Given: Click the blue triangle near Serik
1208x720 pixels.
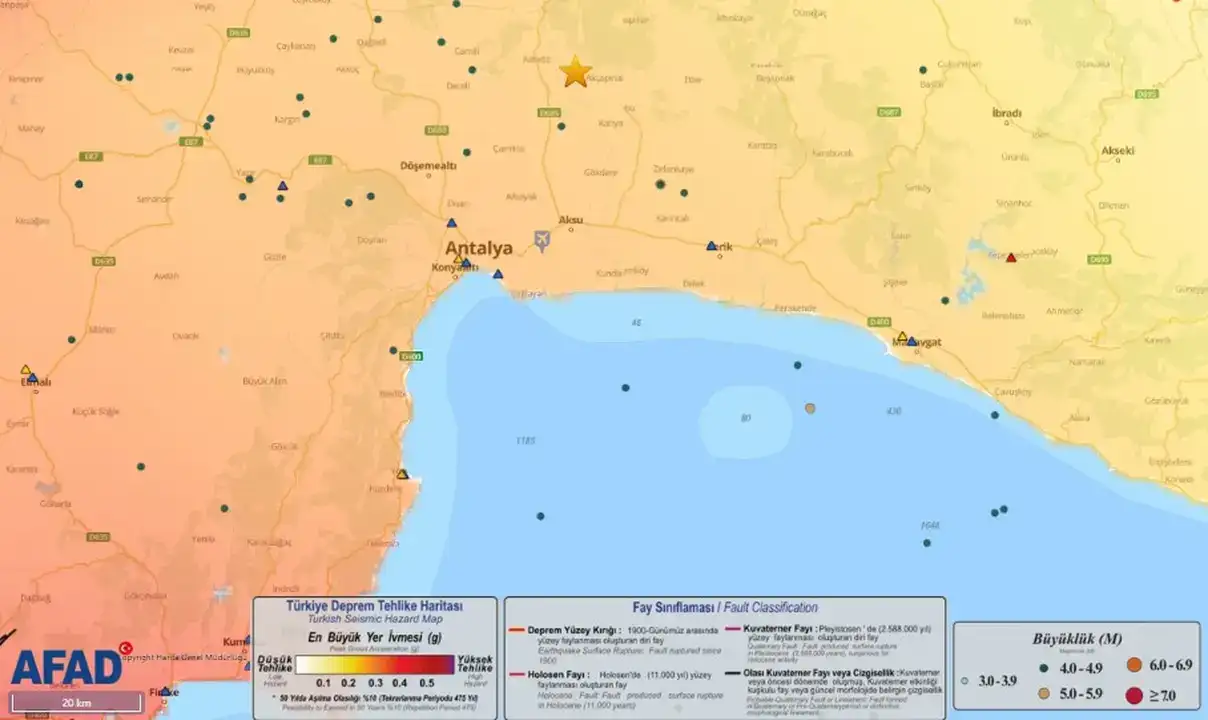Looking at the screenshot, I should [x=711, y=246].
